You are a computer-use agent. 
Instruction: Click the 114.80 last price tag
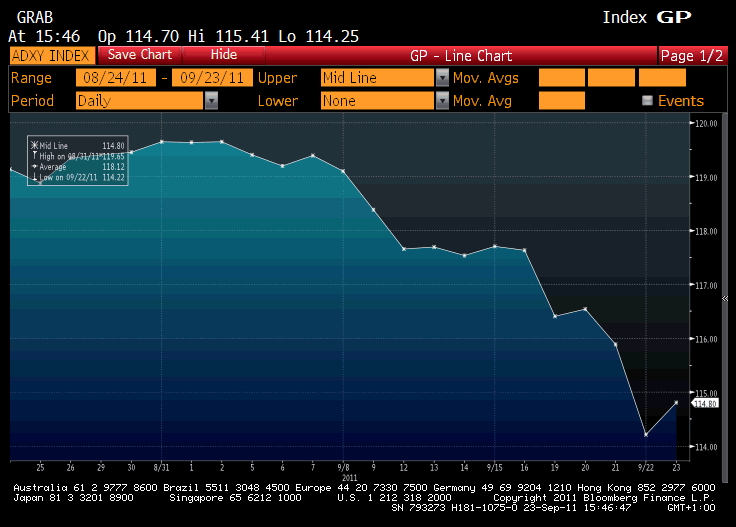coord(705,403)
